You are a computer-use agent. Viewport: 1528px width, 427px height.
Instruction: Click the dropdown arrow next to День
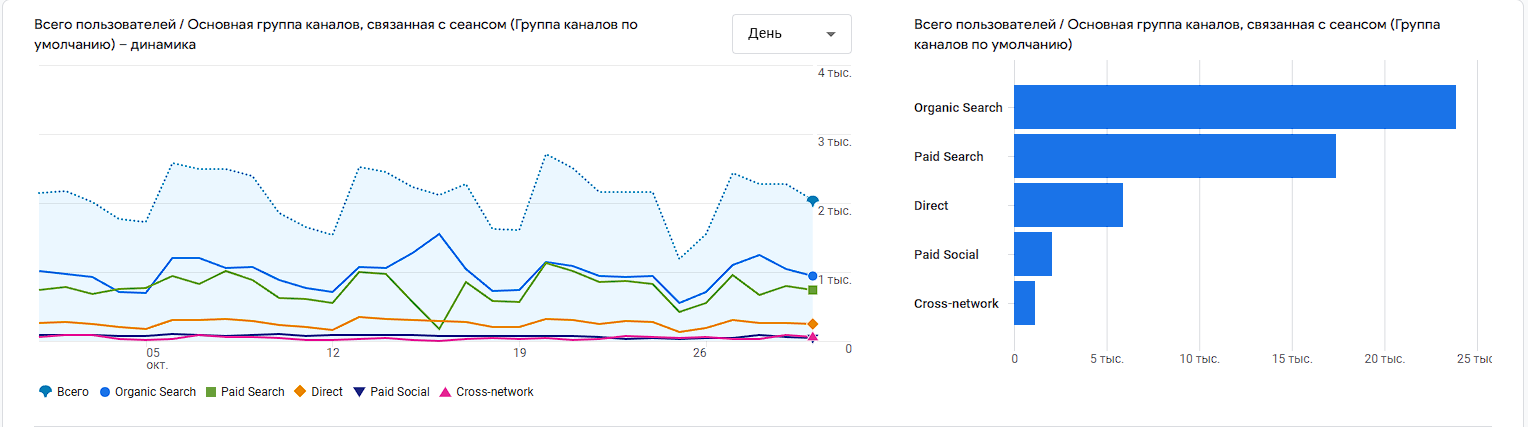[x=830, y=35]
